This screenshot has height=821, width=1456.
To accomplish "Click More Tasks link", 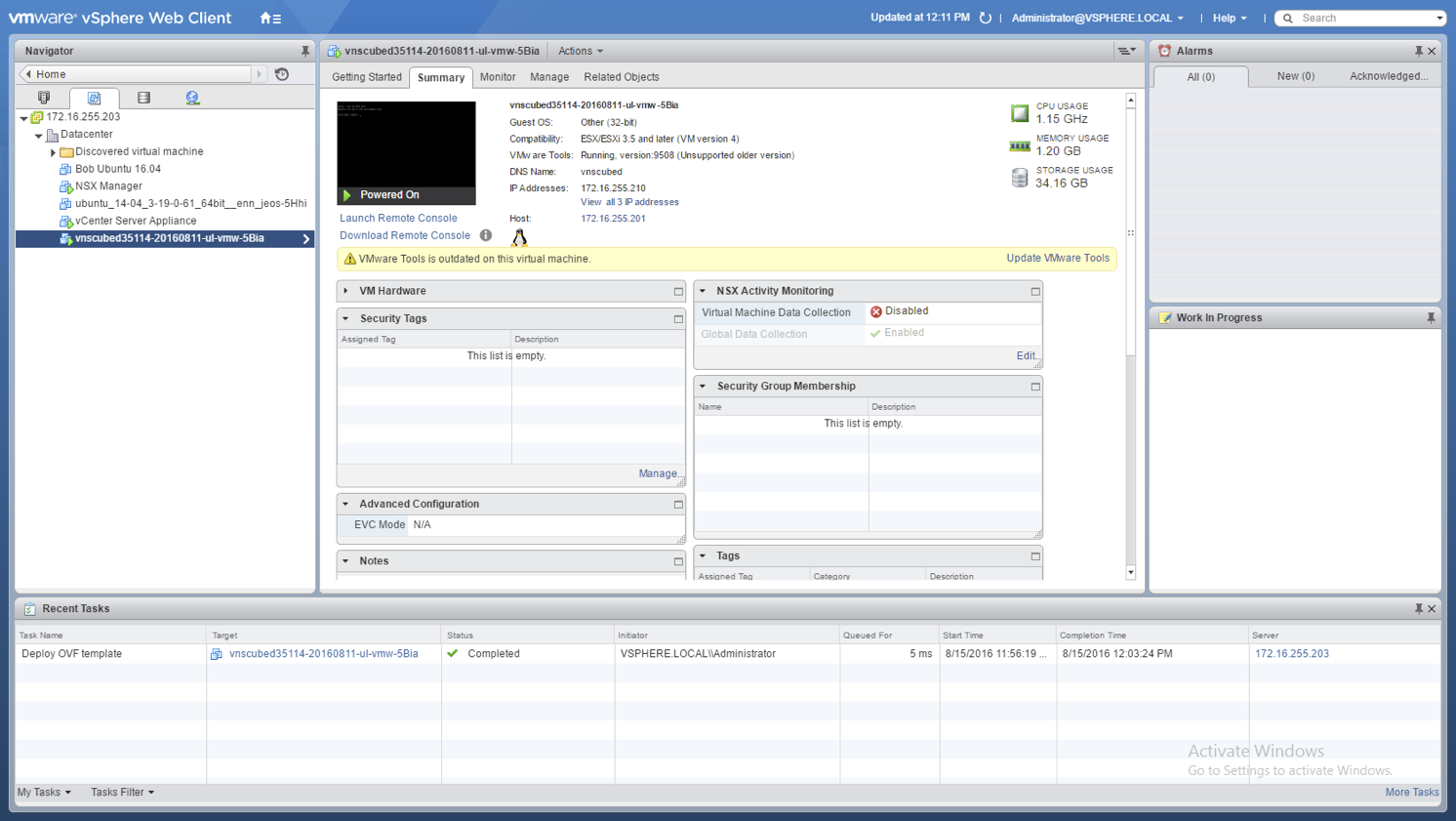I will 1412,793.
